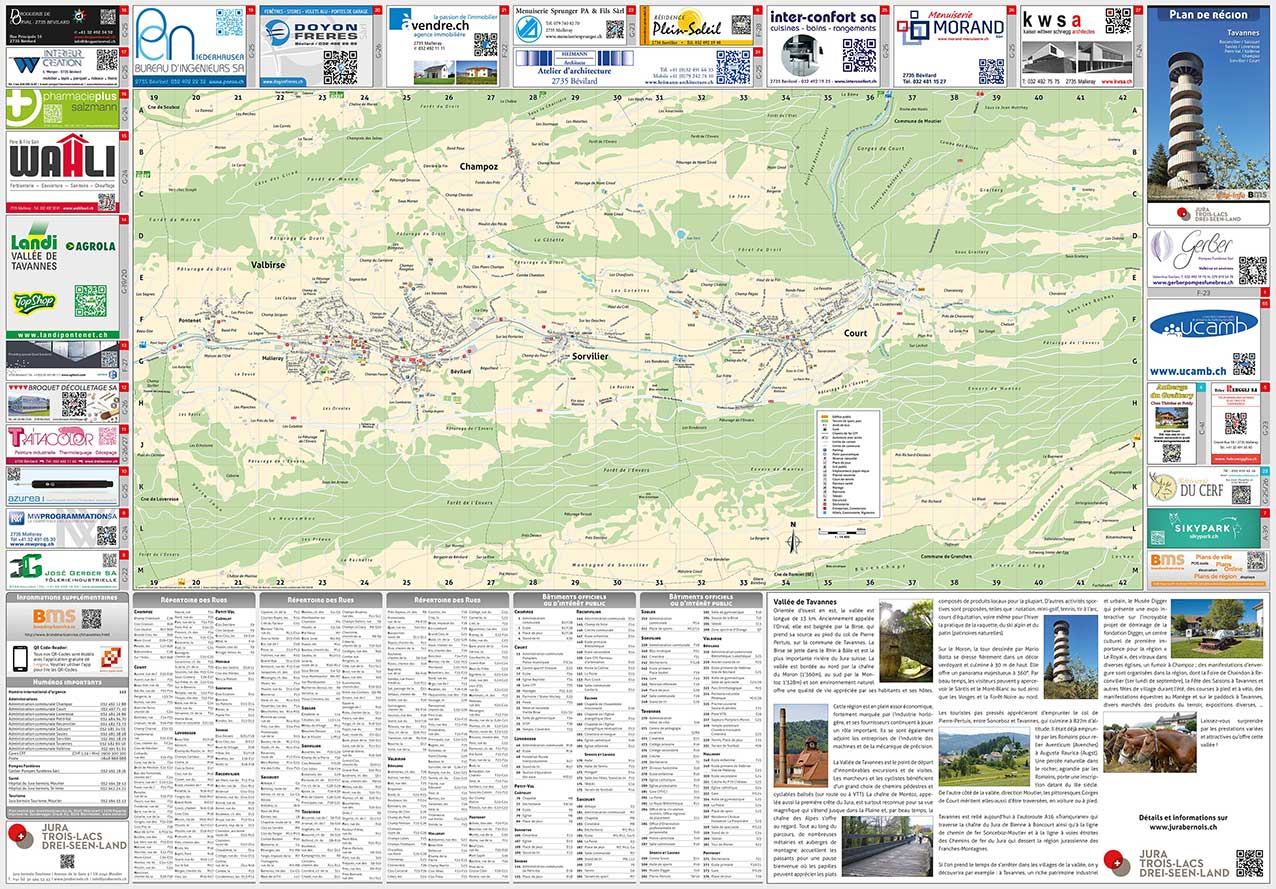Screen dimensions: 1276x889
Task: Click the Champoz label on the map
Action: (x=480, y=165)
